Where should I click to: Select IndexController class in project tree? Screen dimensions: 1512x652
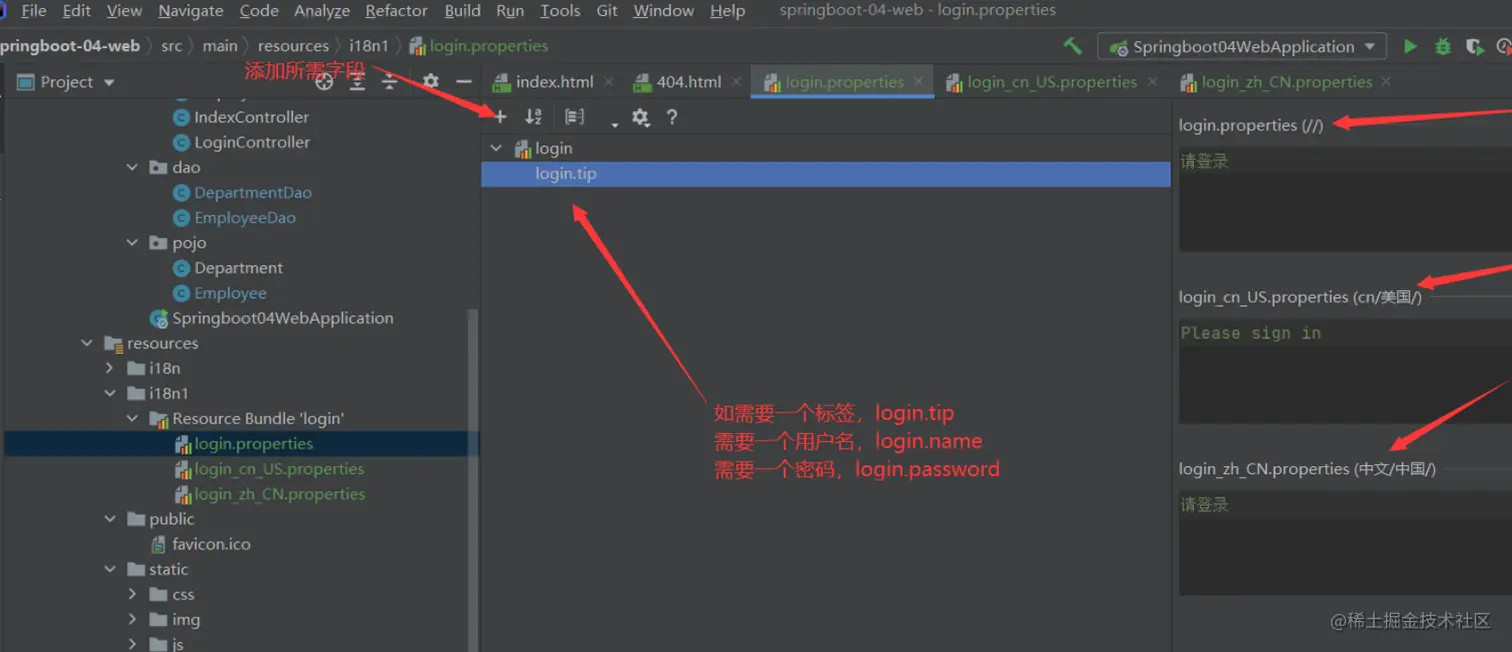[251, 117]
